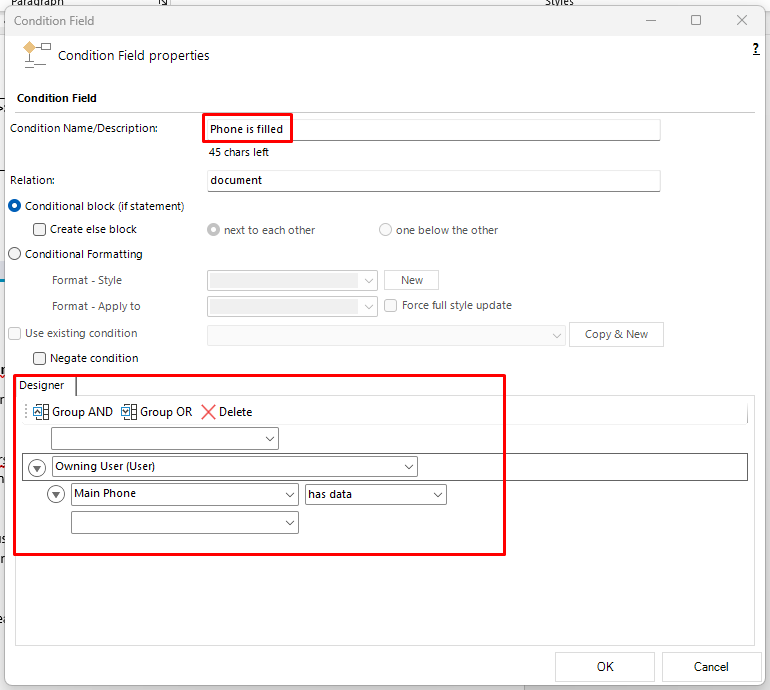
Task: Collapse the Main Phone row arrow
Action: [56, 494]
